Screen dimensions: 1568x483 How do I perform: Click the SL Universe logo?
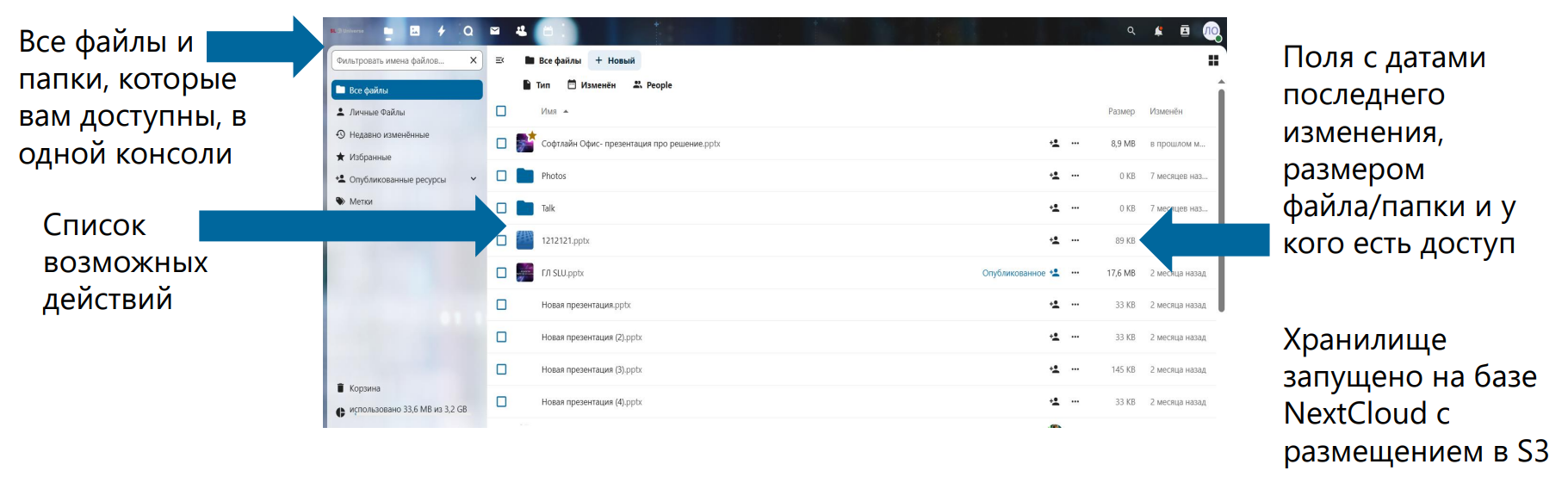tap(347, 31)
